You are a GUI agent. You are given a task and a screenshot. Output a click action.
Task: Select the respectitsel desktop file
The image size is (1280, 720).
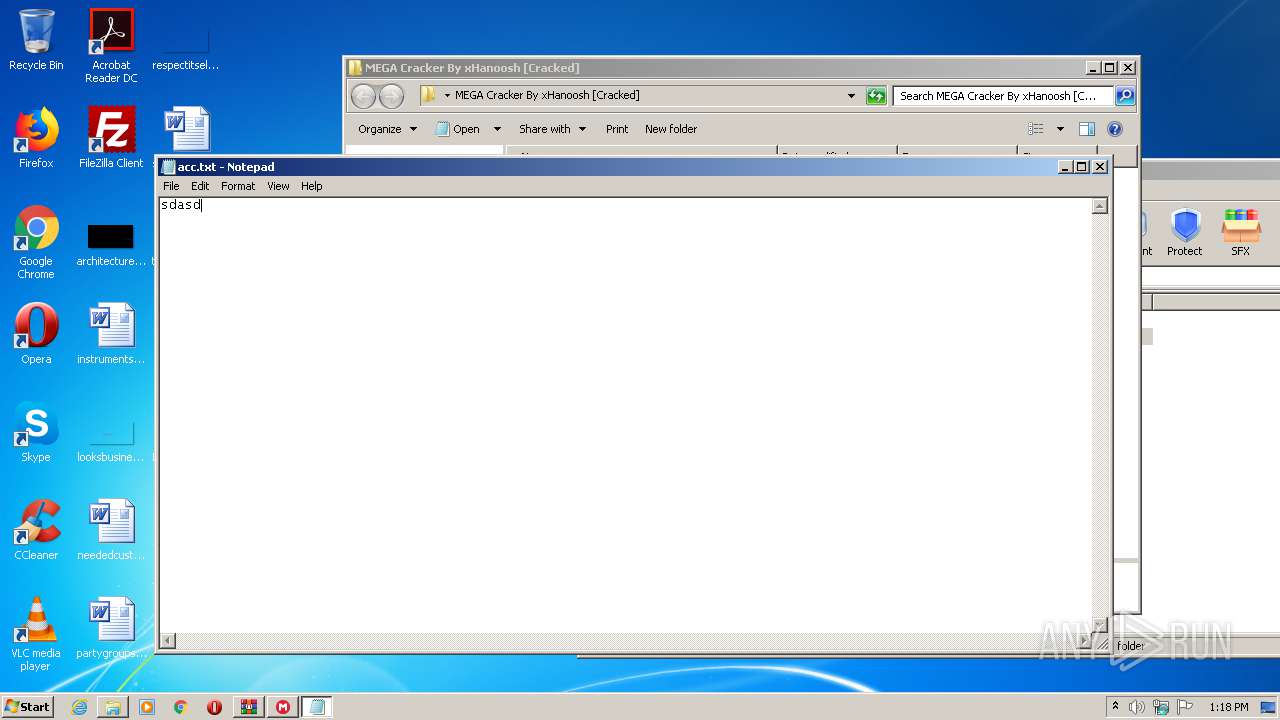click(x=186, y=46)
